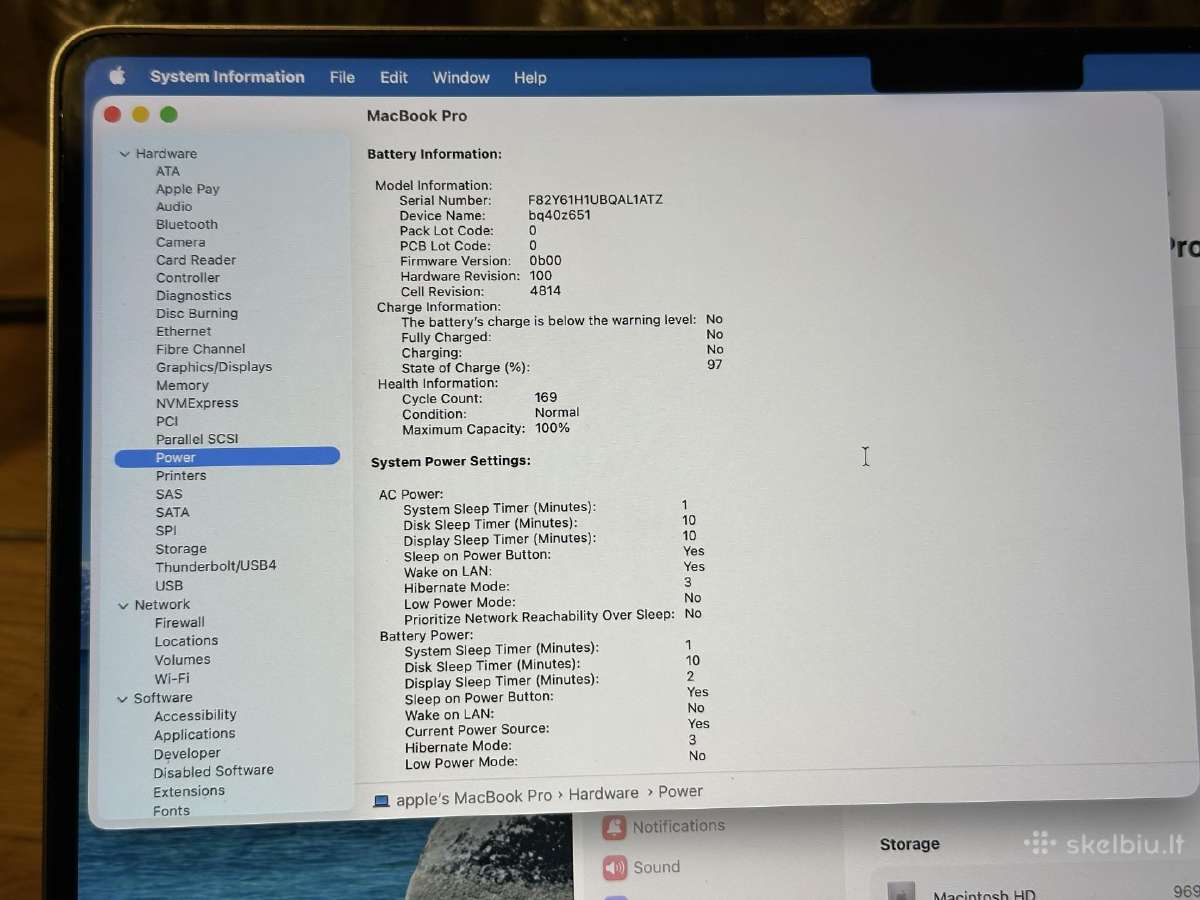Screen dimensions: 1200x900
Task: Select Developer under Software
Action: tap(187, 753)
